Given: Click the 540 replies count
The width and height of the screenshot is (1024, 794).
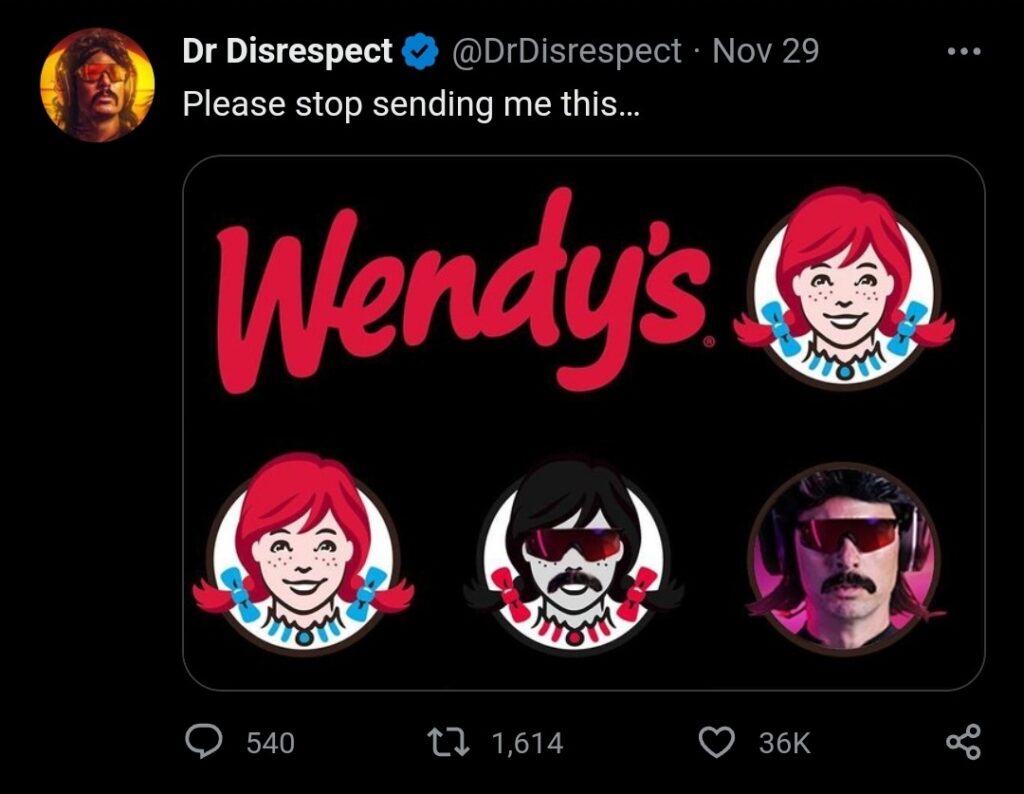Looking at the screenshot, I should [270, 743].
